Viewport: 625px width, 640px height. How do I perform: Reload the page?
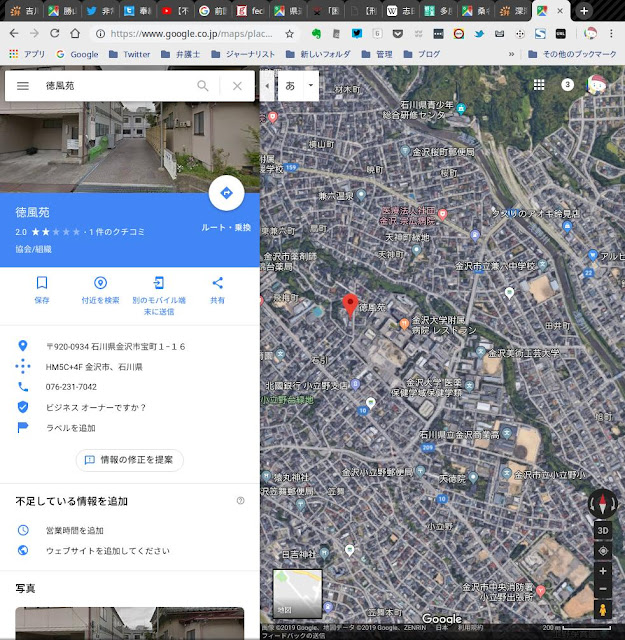click(55, 33)
